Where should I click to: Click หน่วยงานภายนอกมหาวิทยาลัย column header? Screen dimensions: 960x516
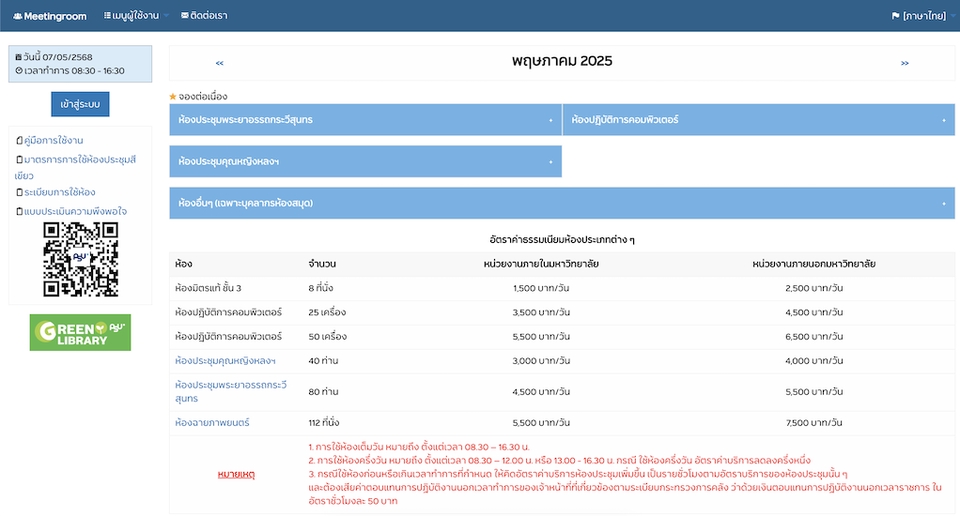click(814, 264)
